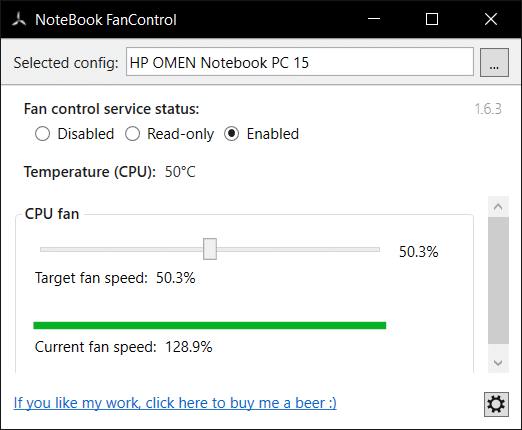Image resolution: width=522 pixels, height=430 pixels.
Task: Select the Disabled radio button
Action: (x=43, y=134)
